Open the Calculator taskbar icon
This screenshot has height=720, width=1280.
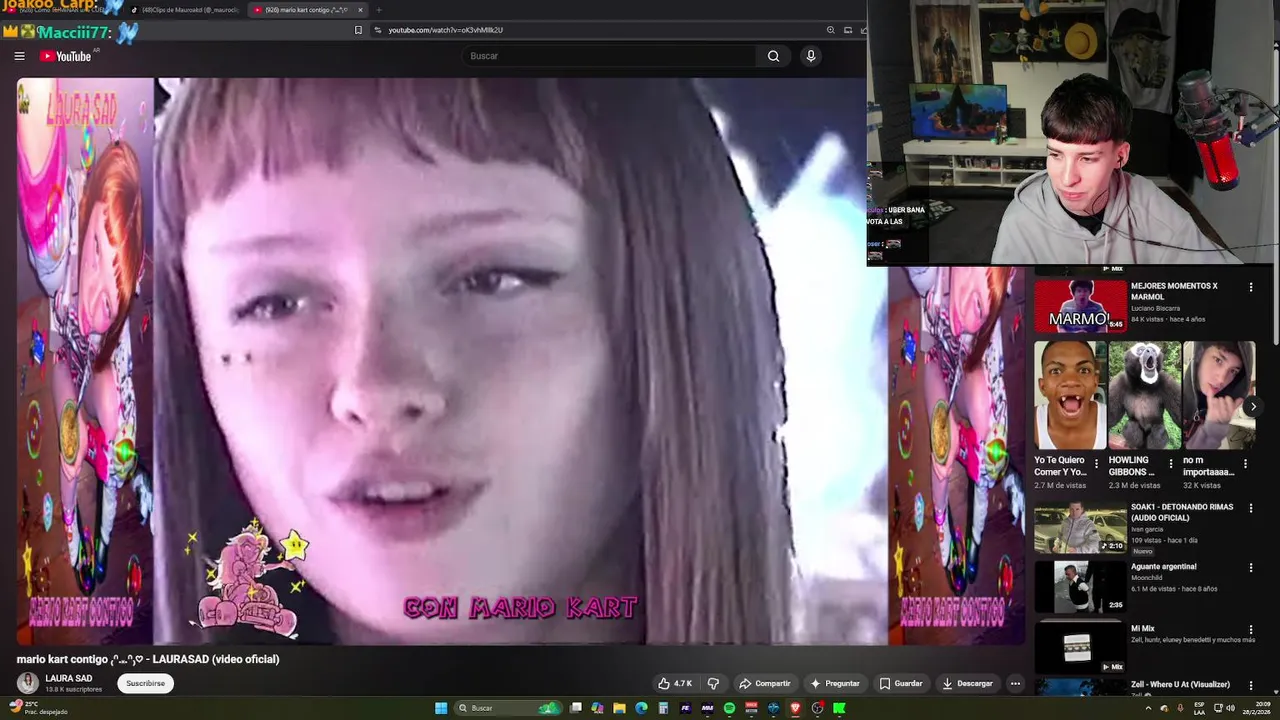point(663,708)
